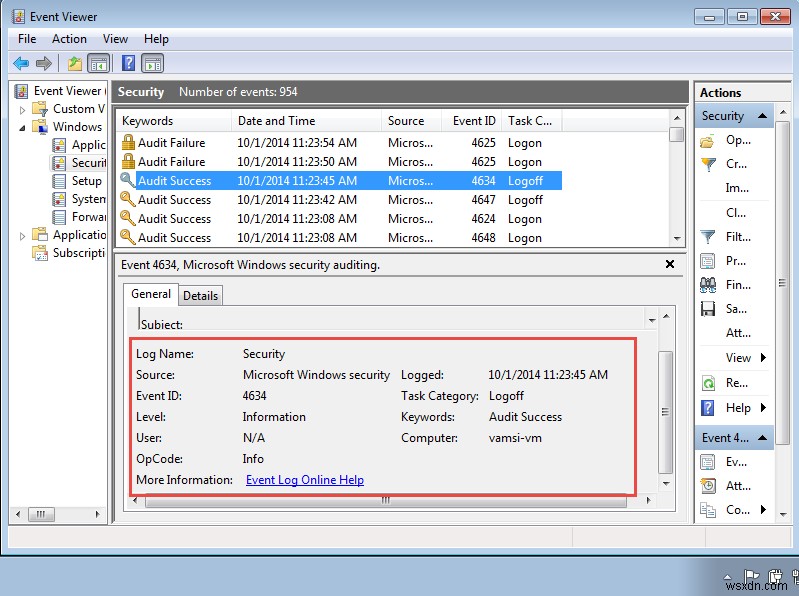799x596 pixels.
Task: Click the Forwarded Events log icon in tree
Action: pyautogui.click(x=59, y=217)
